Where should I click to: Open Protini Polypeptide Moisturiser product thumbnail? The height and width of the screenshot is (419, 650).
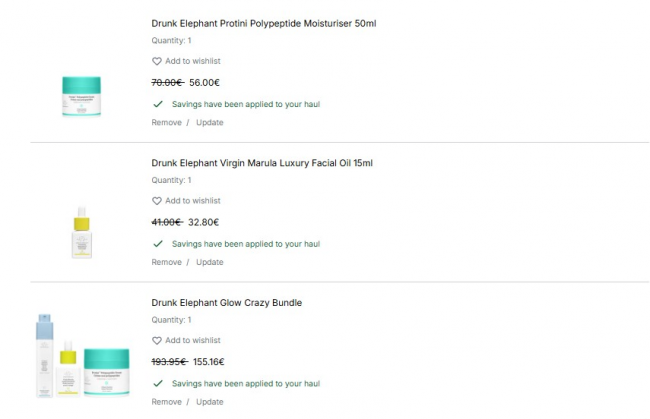coord(82,95)
